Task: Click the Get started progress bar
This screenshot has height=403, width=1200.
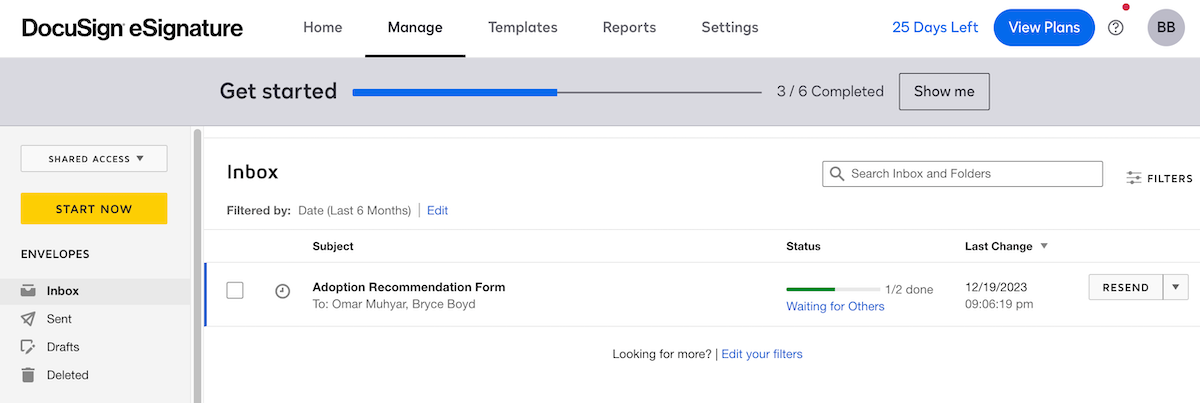Action: [x=557, y=92]
